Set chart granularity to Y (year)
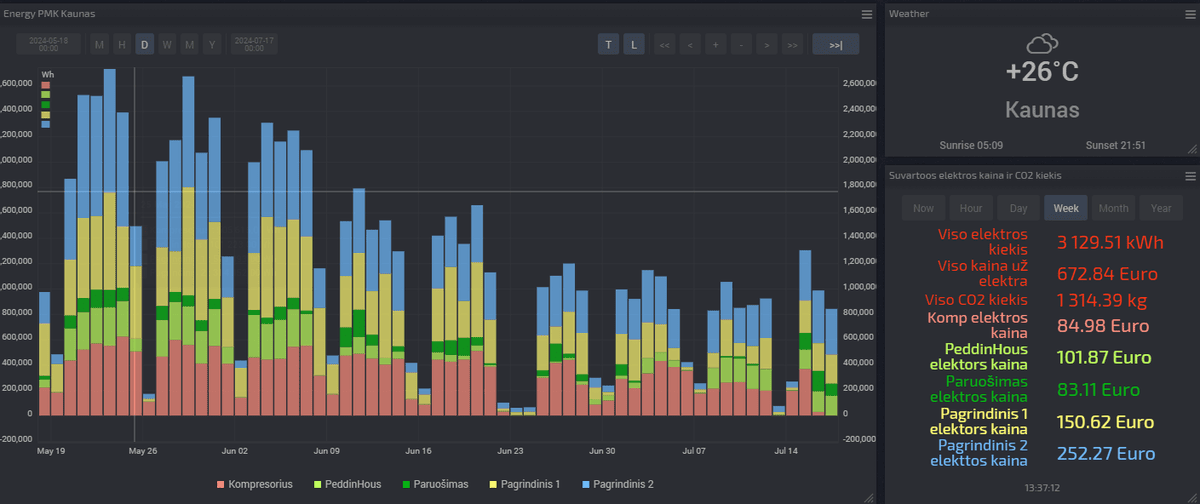The height and width of the screenshot is (504, 1200). (212, 44)
